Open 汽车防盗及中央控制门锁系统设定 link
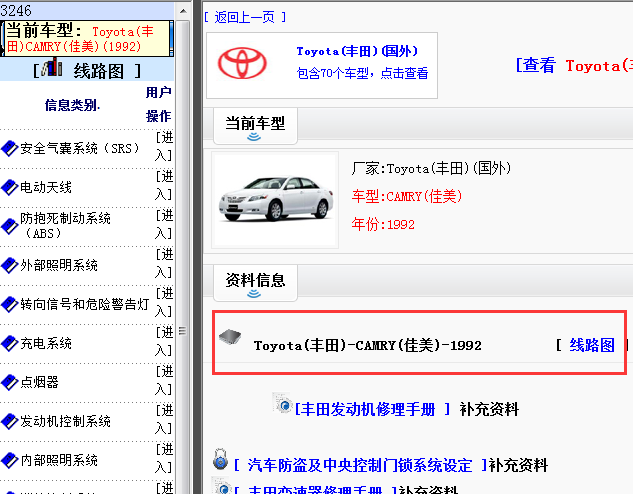 coord(361,465)
